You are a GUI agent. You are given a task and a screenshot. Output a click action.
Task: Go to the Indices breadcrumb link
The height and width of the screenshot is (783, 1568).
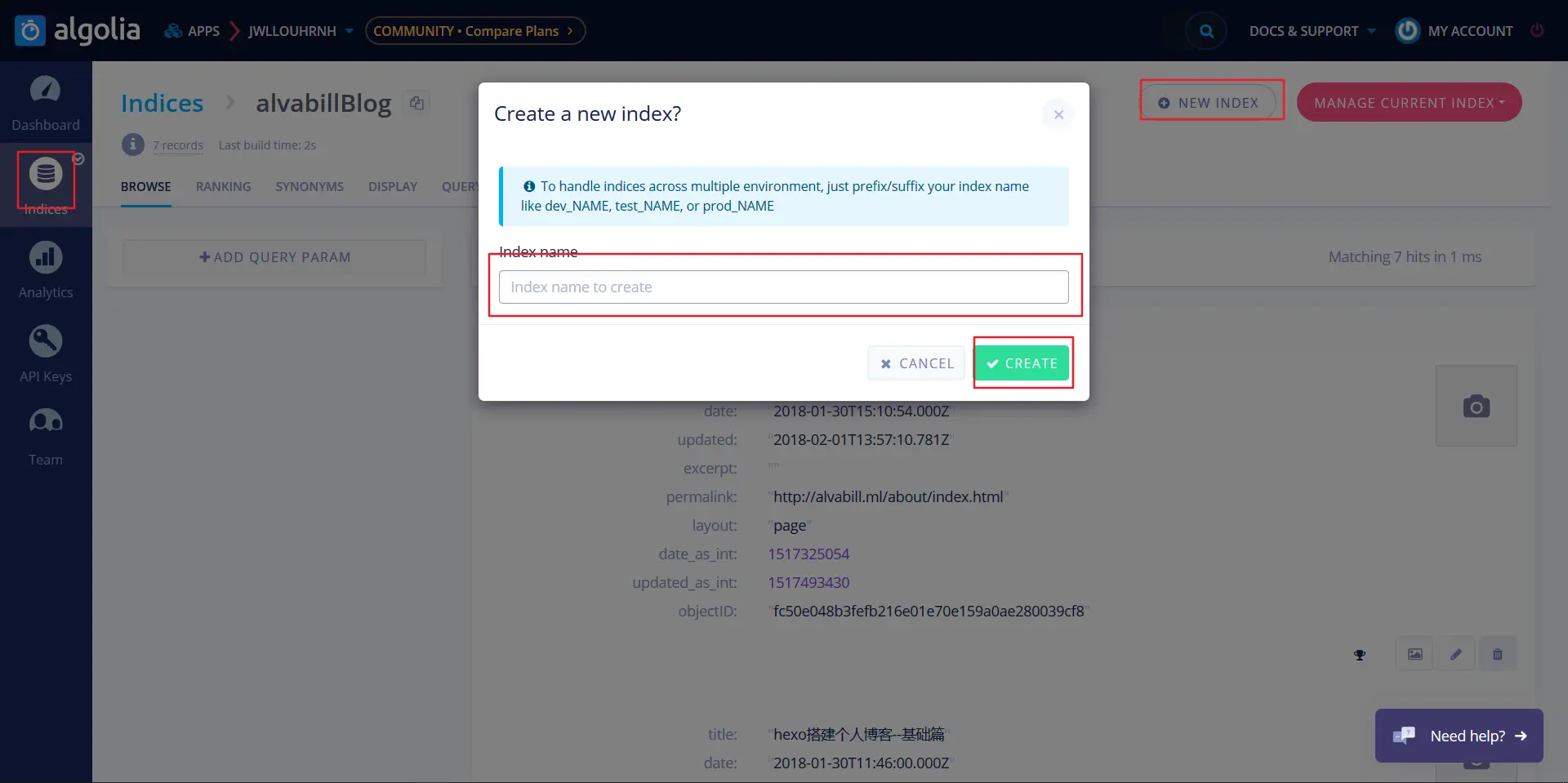(162, 104)
